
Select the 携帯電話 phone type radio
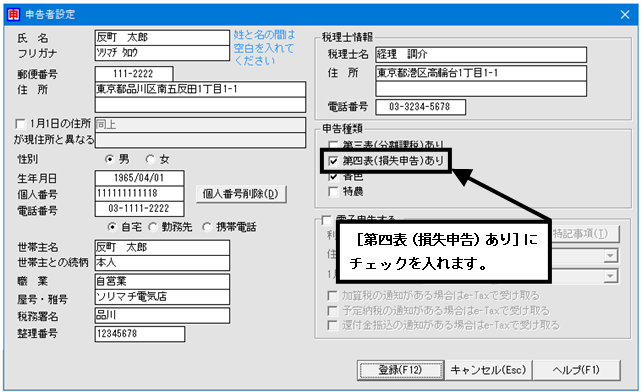pyautogui.click(x=207, y=227)
